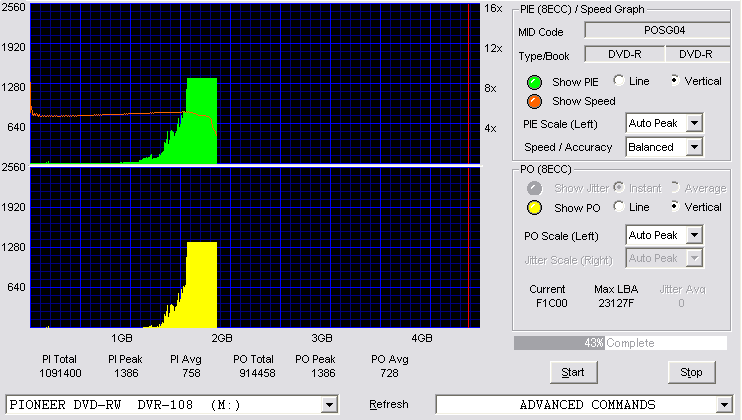Click the second DVD-R Book field
The image size is (742, 420).
(x=698, y=54)
